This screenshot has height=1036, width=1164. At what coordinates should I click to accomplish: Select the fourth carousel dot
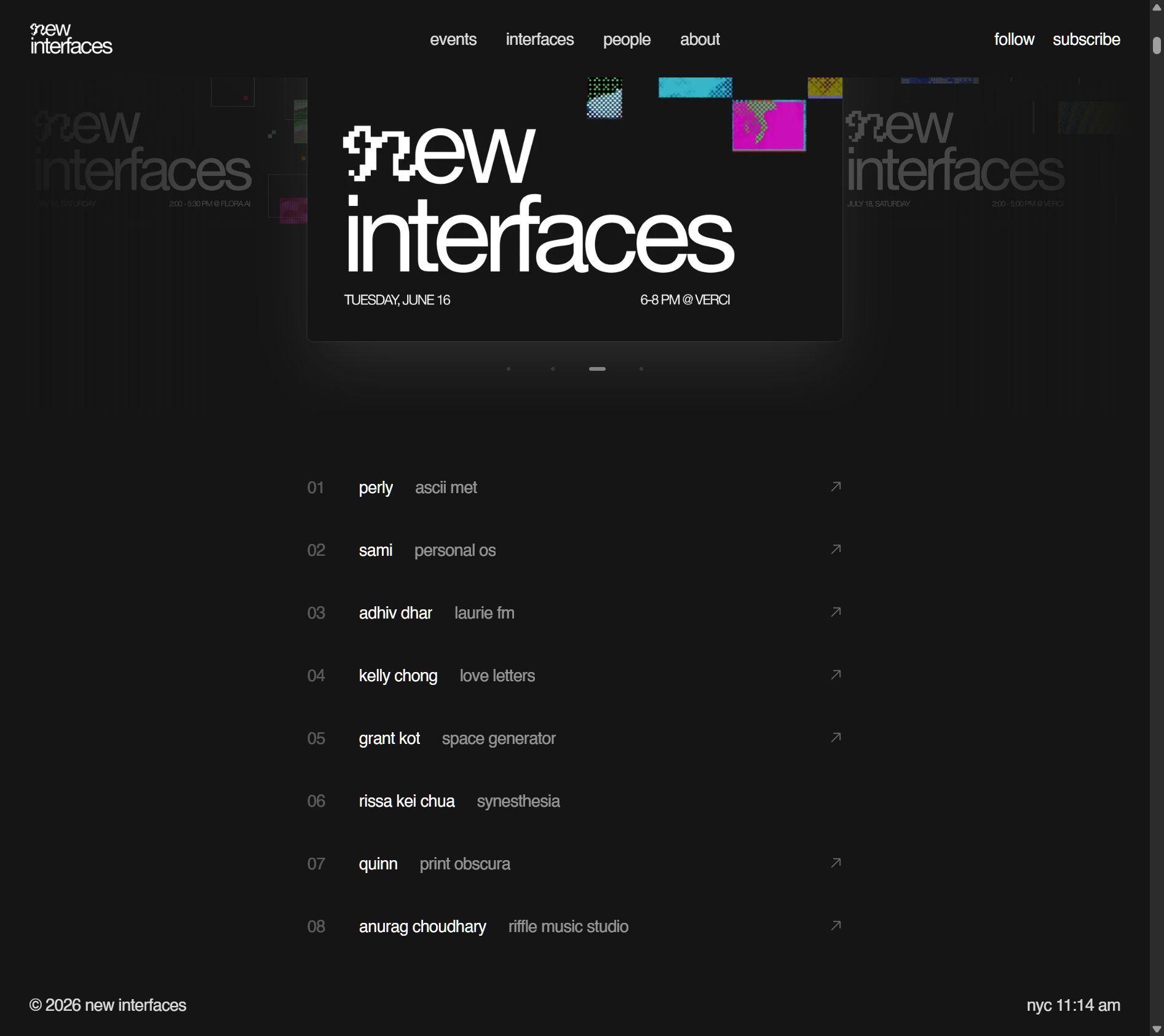point(641,369)
